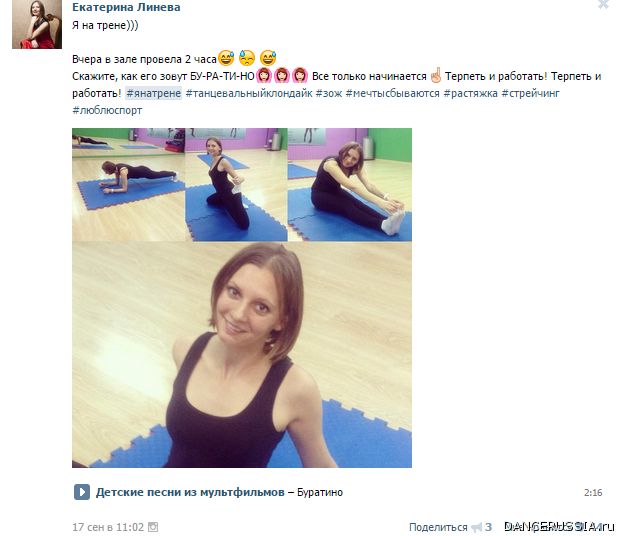Open the #мечтысбываются hashtag
This screenshot has height=536, width=621.
392,93
